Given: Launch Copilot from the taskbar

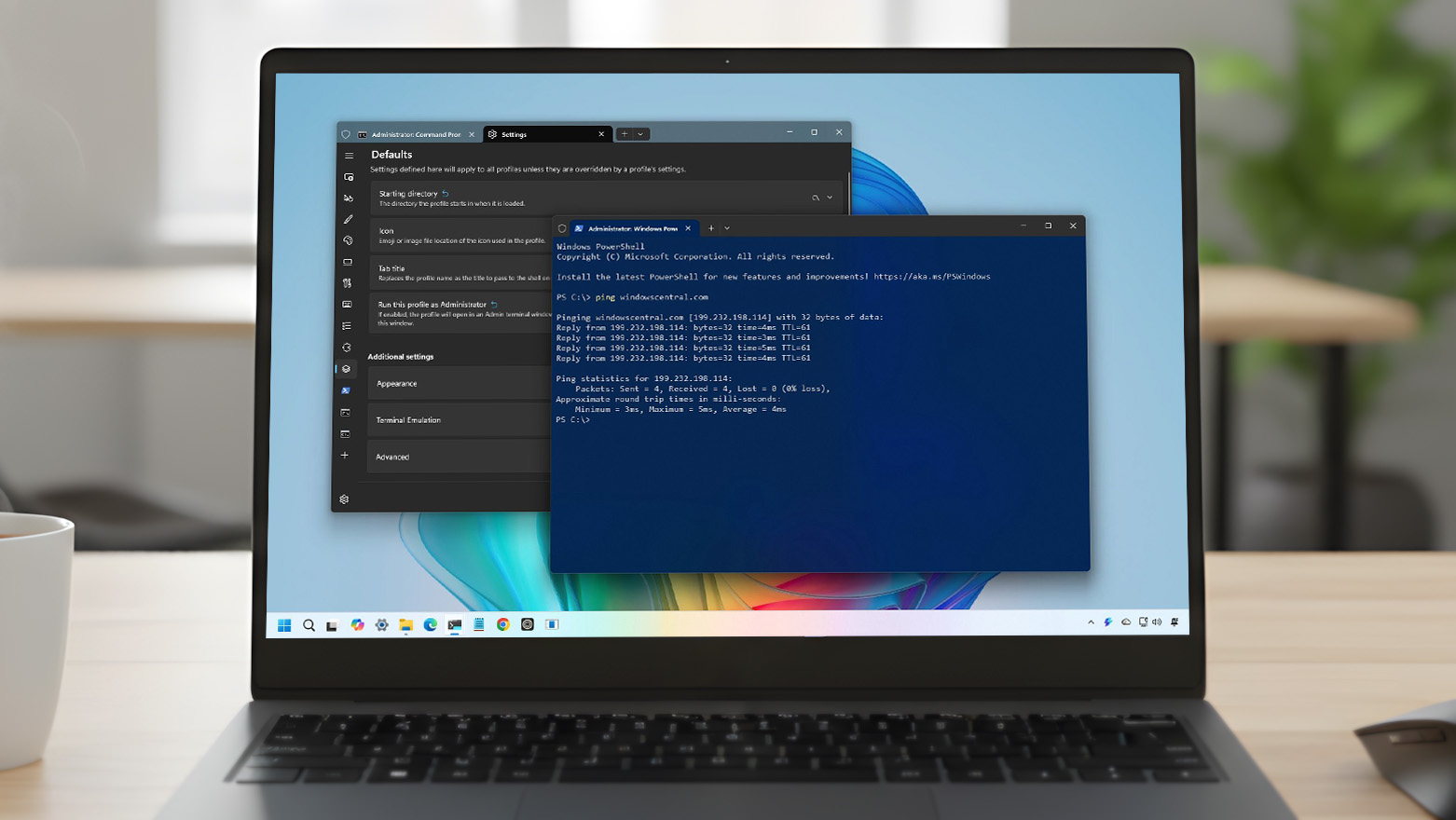Looking at the screenshot, I should coord(358,625).
